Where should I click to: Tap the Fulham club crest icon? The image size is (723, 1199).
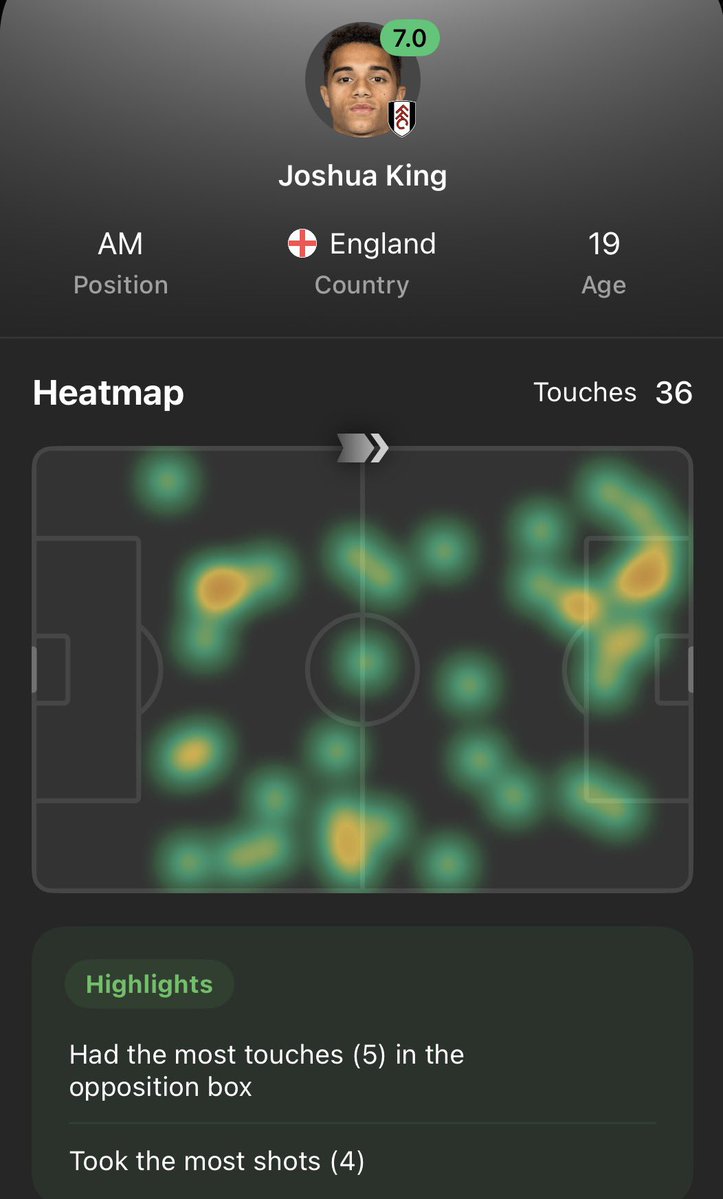402,118
